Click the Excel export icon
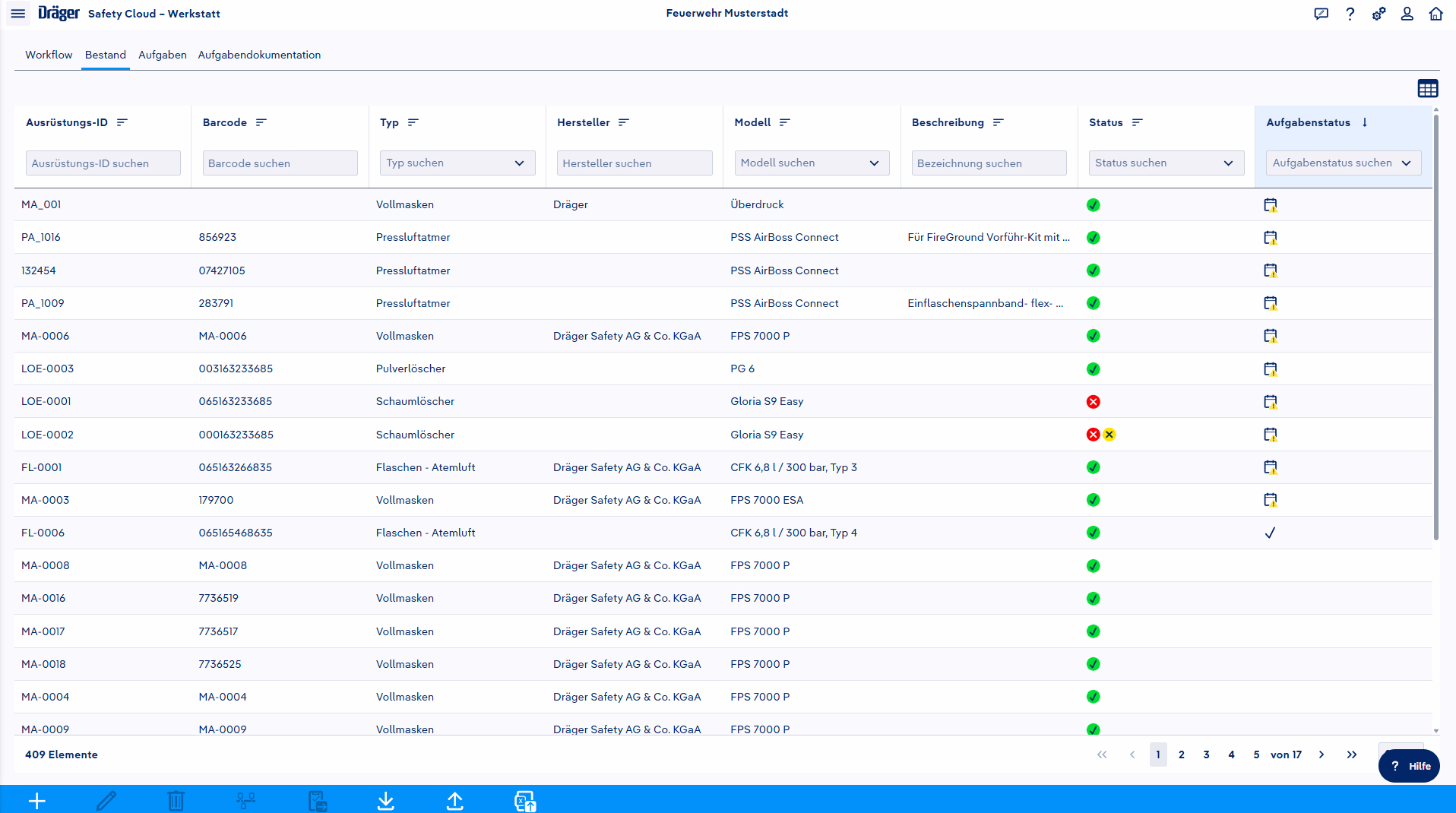Viewport: 1456px width, 813px height. 525,801
